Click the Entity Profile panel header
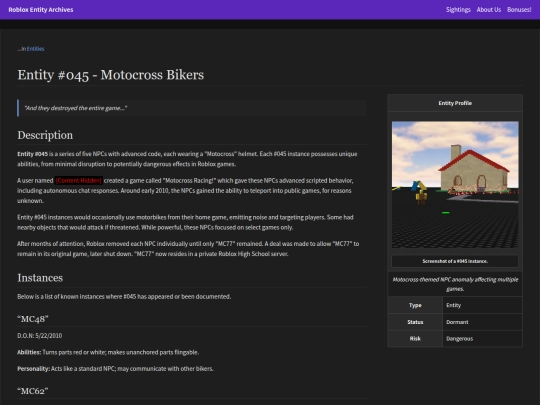The image size is (540, 405). [x=455, y=103]
